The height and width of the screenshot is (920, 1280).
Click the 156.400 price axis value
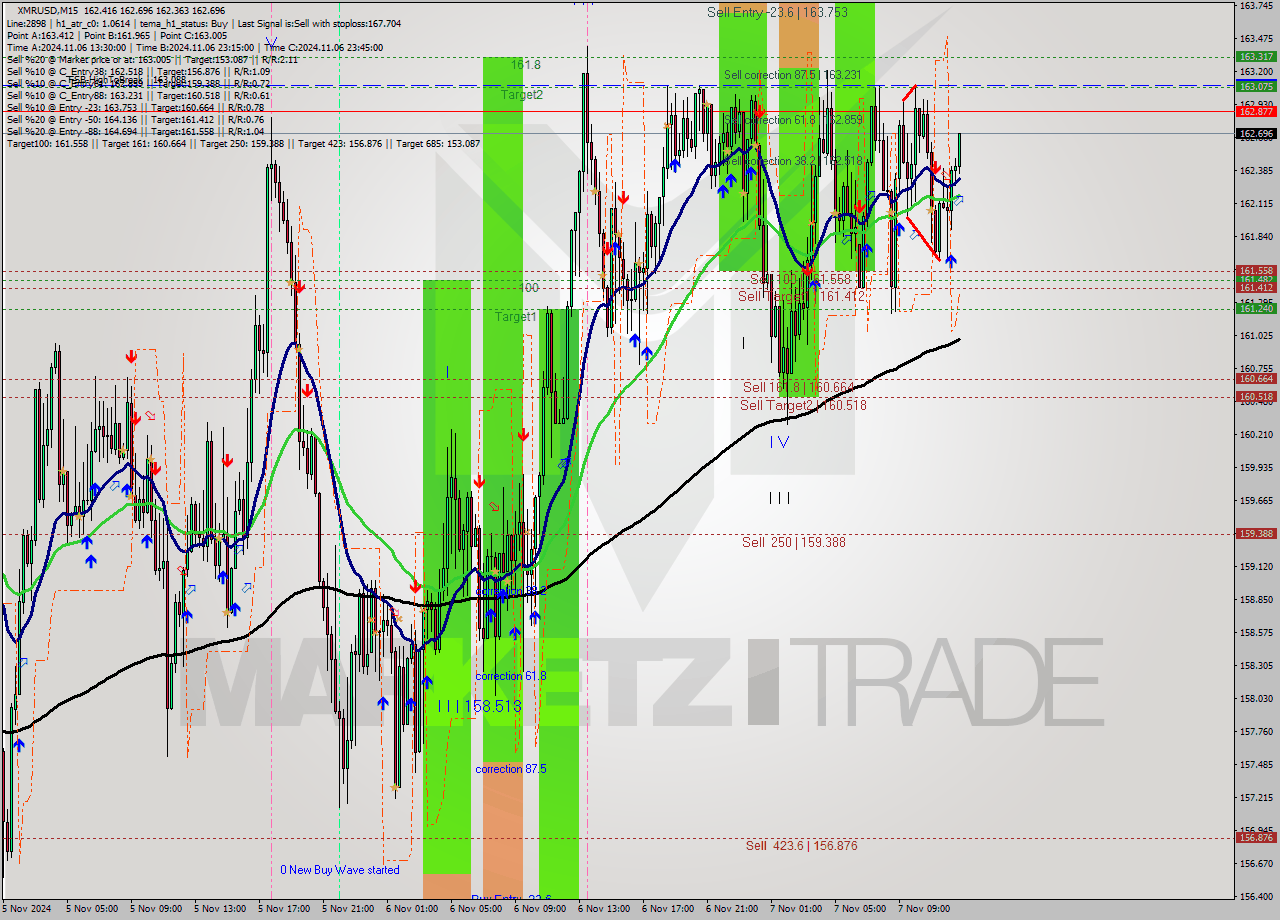[x=1256, y=896]
